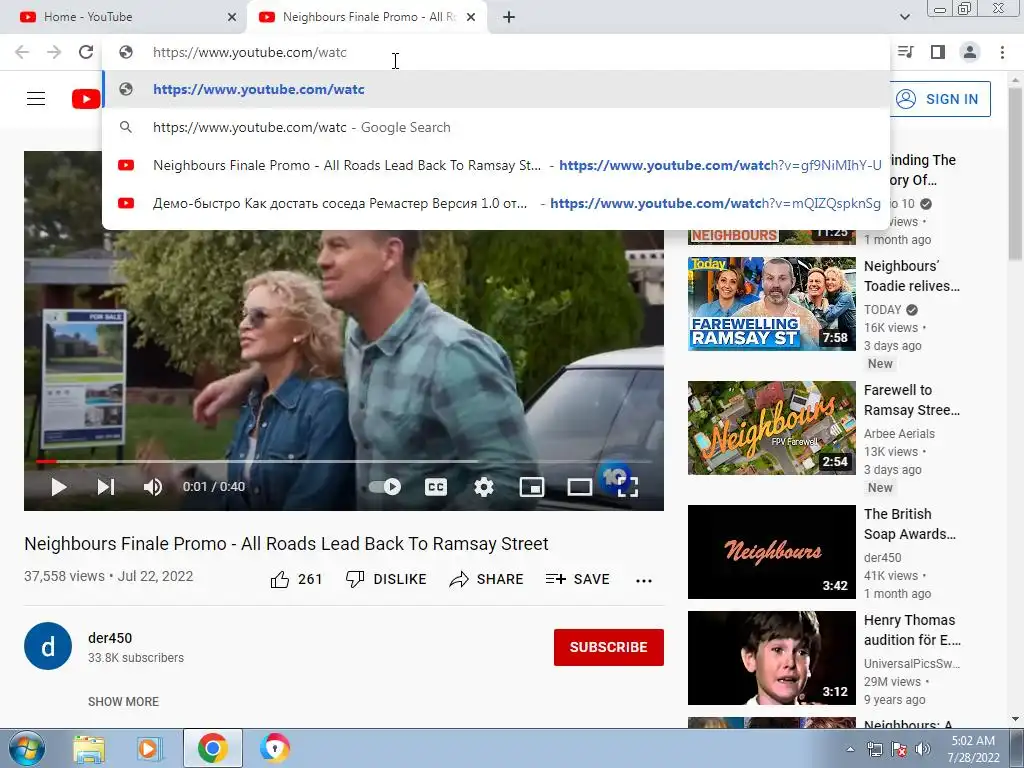Select first suggestion https://www.youtube.com/watc
The height and width of the screenshot is (768, 1024).
coord(496,89)
